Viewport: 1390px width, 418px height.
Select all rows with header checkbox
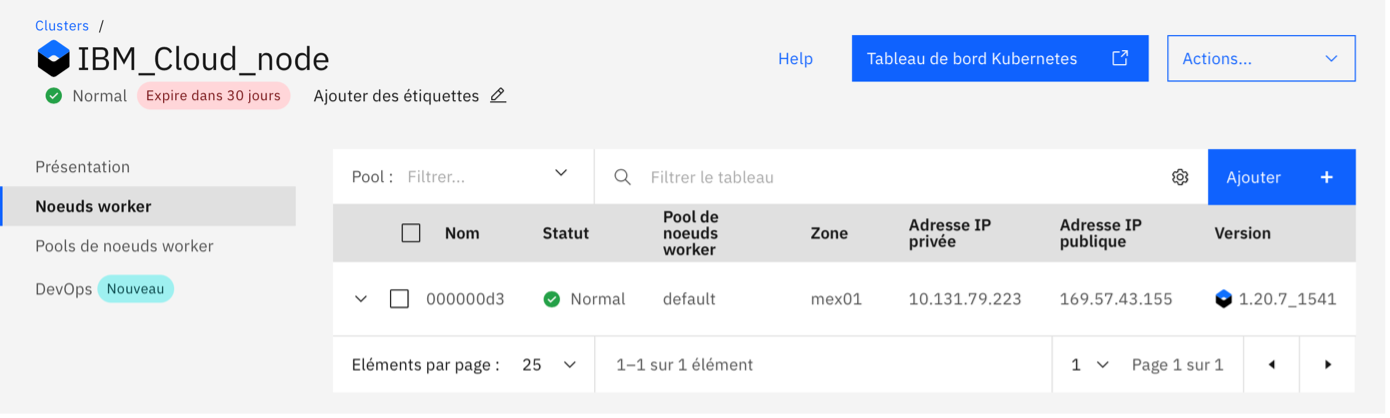(411, 233)
